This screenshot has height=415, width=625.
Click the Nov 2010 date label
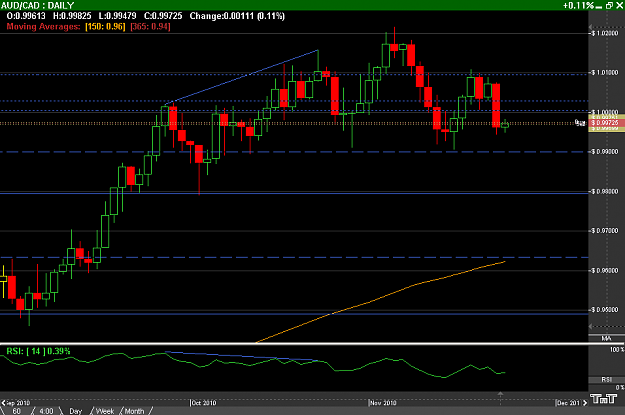point(383,403)
